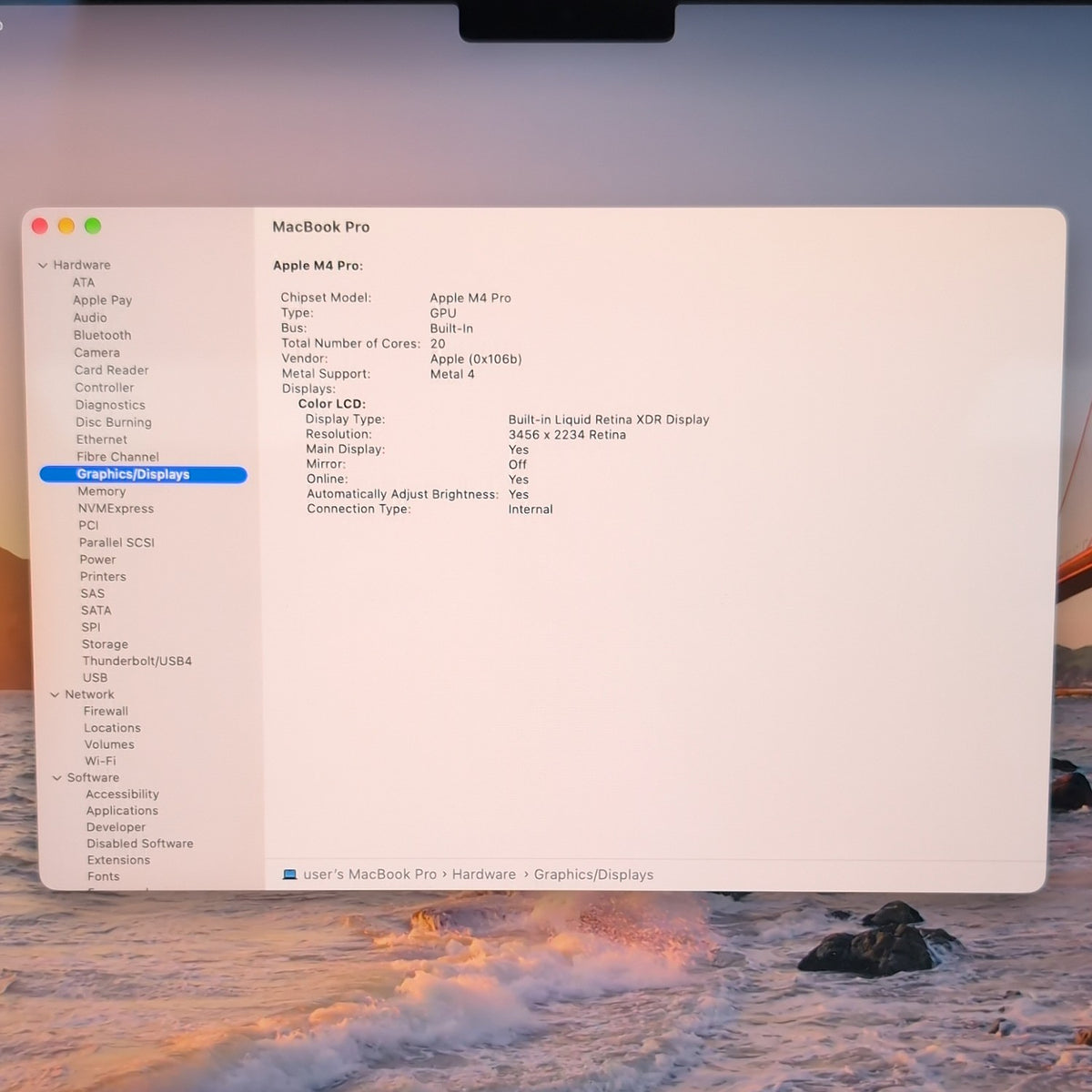Click "user's MacBook Pro" in path bar

coord(369,875)
